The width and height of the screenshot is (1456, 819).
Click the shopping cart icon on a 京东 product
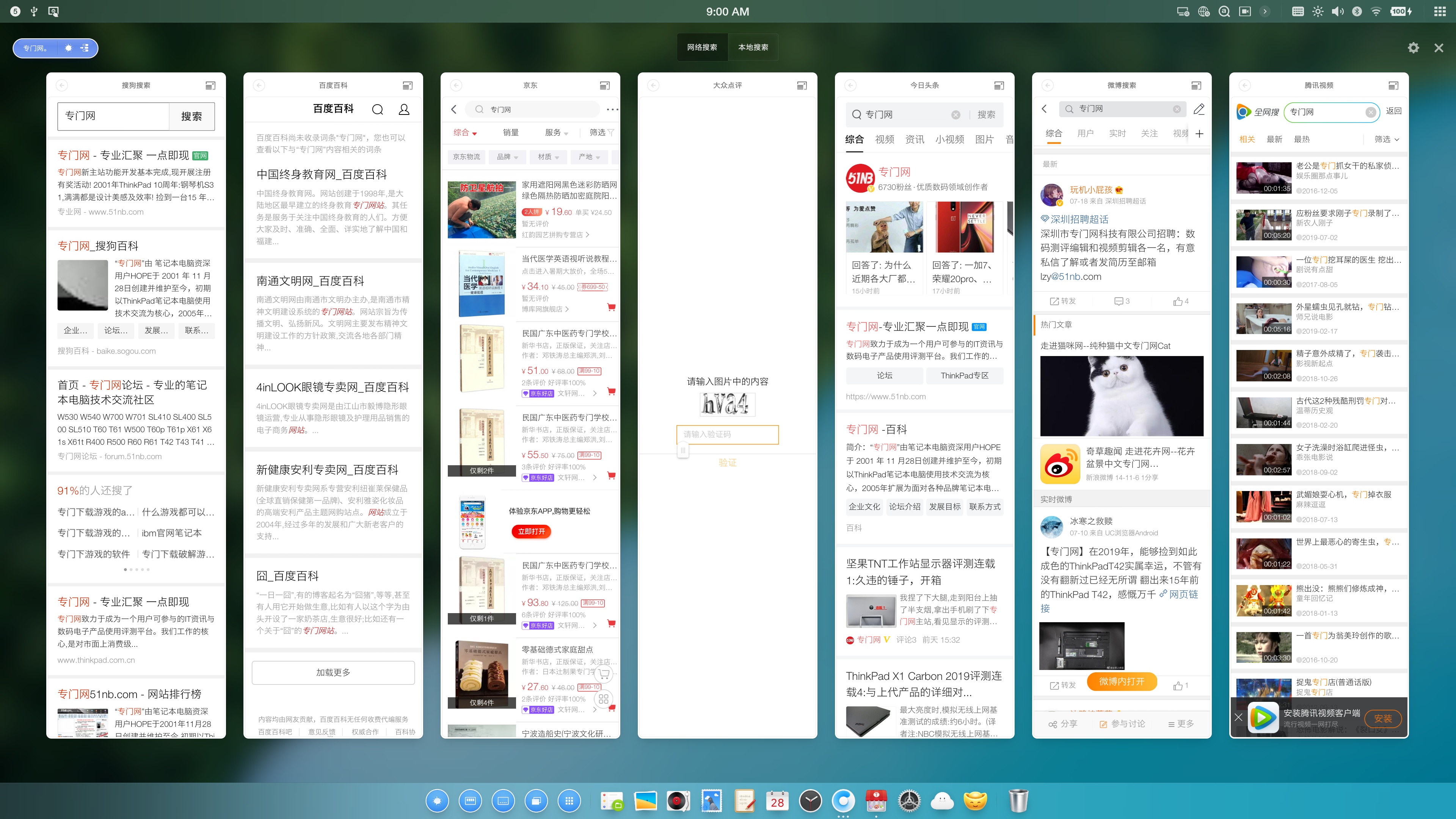click(x=610, y=307)
